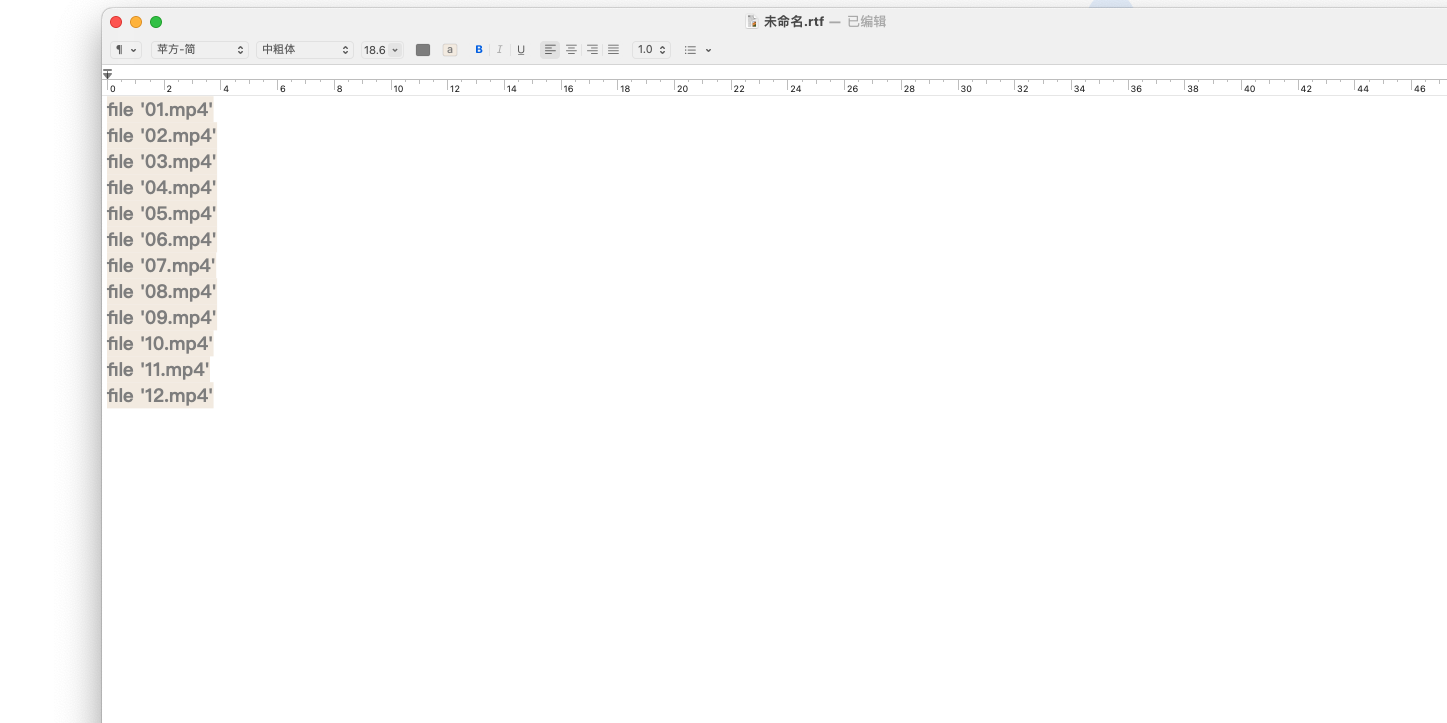This screenshot has width=1447, height=723.
Task: Open the 1.0 line spacing dropdown
Action: (x=651, y=50)
